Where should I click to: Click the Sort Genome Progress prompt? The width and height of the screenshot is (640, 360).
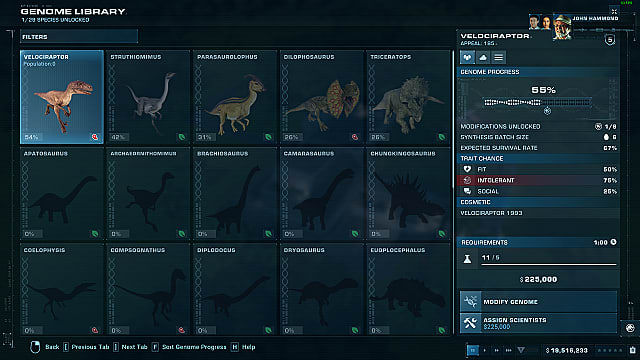coord(189,347)
